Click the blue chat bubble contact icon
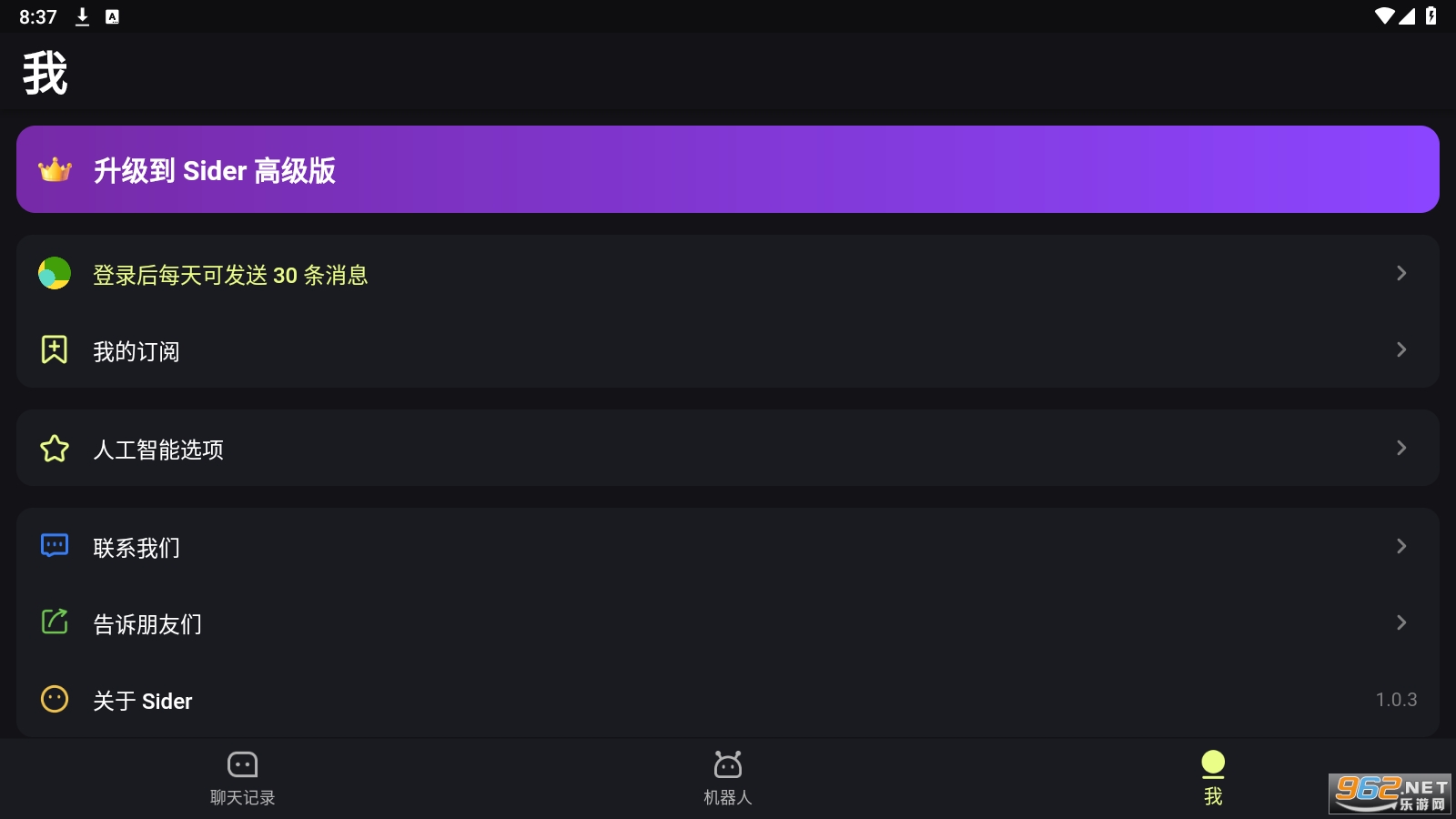This screenshot has height=819, width=1456. pos(55,546)
